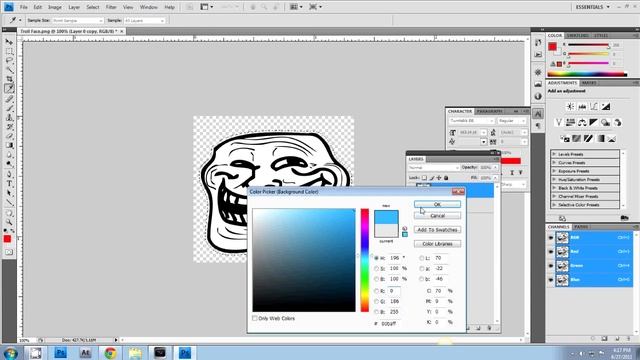Screen dimensions: 640x360
Task: Open Chrome from the Windows taskbar
Action: (x=110, y=353)
